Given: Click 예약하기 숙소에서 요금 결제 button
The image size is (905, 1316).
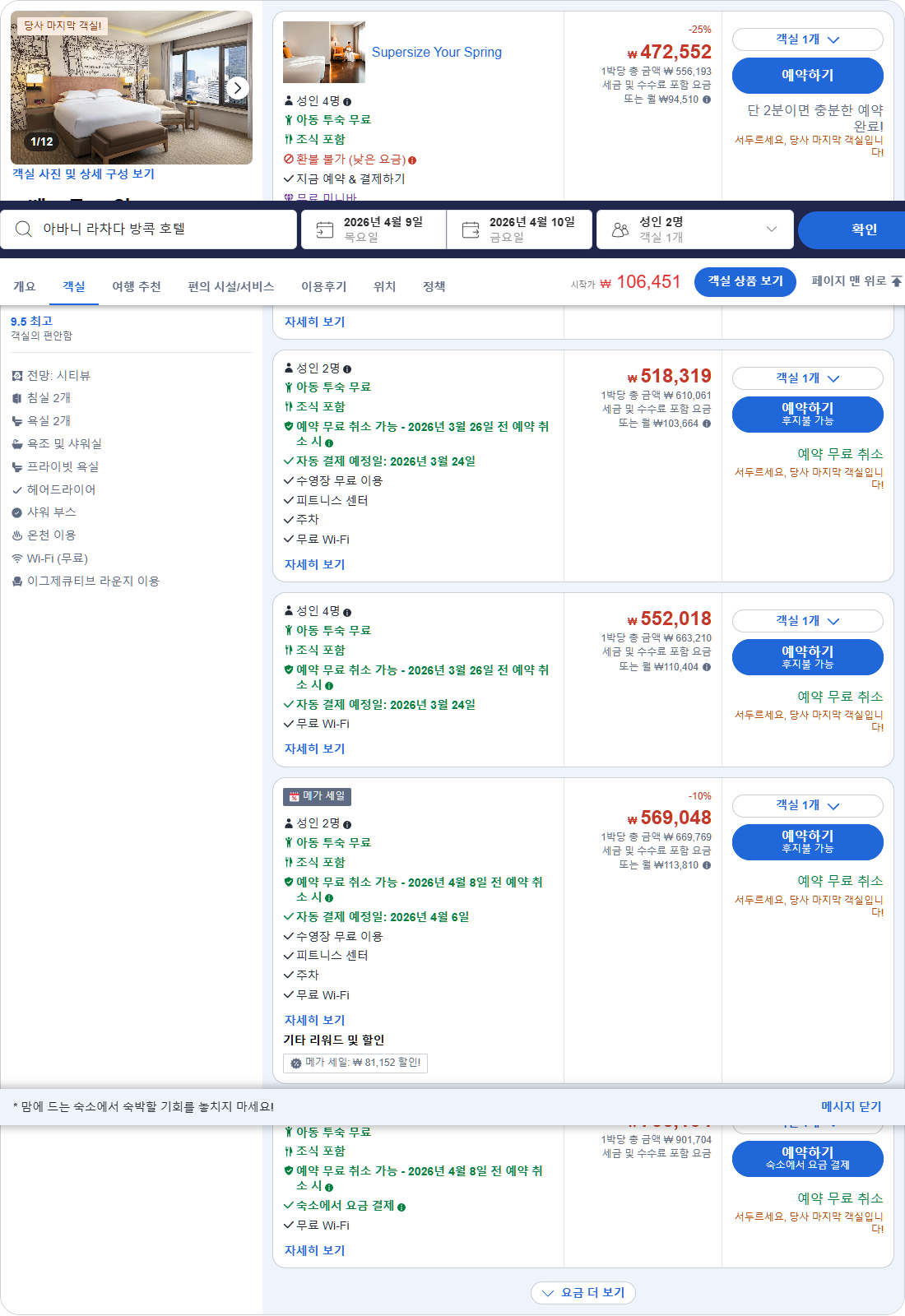Looking at the screenshot, I should click(x=807, y=1159).
